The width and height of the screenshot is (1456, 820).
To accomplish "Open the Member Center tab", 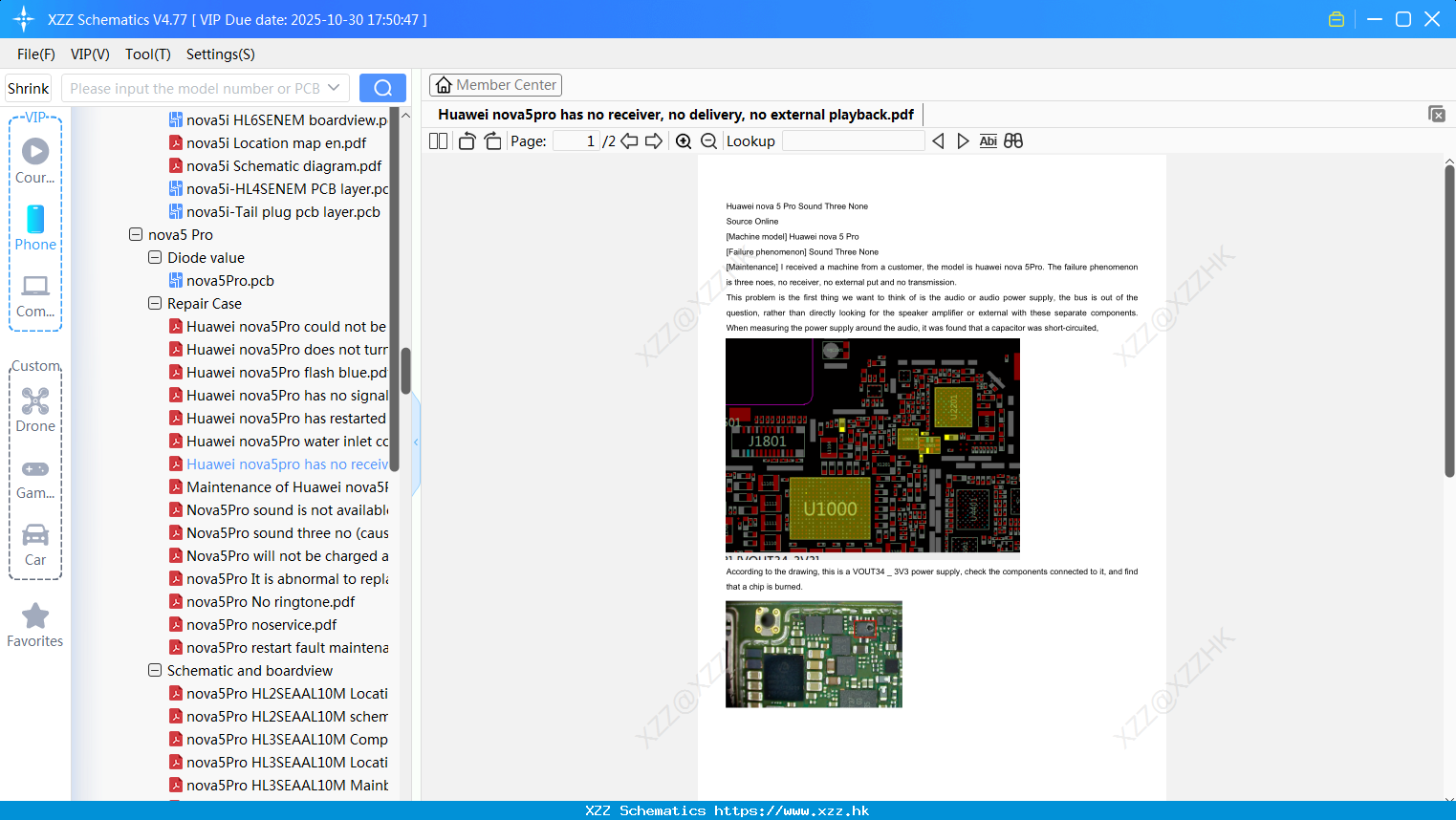I will [495, 85].
